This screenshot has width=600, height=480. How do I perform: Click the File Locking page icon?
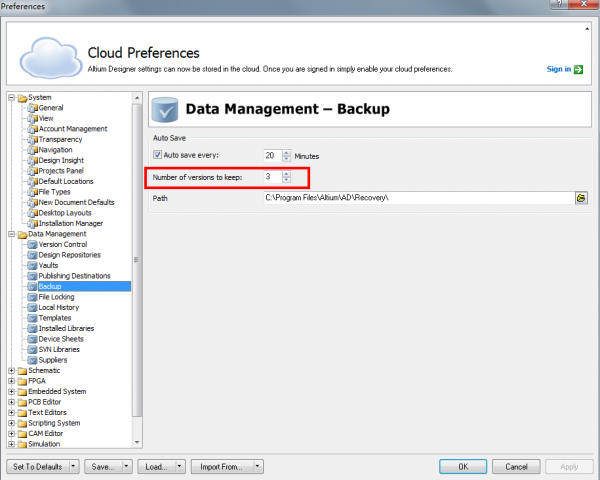tap(32, 297)
